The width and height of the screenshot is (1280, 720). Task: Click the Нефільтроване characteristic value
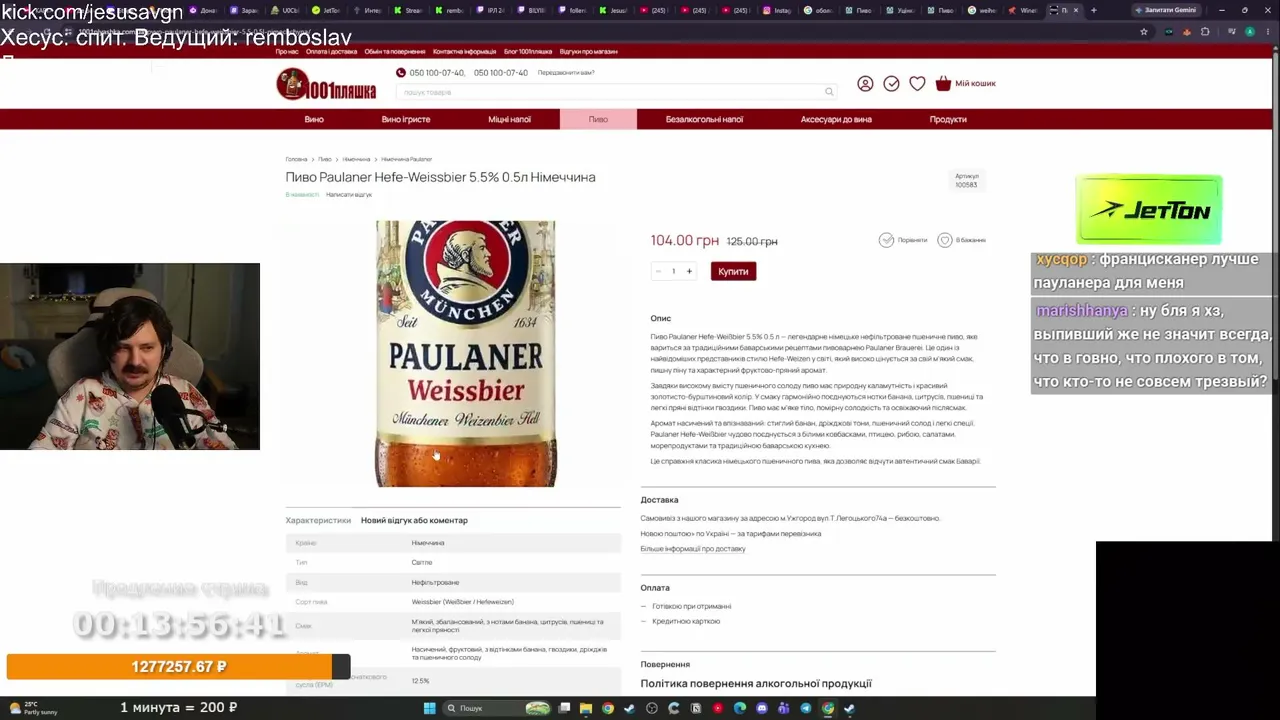tap(435, 582)
